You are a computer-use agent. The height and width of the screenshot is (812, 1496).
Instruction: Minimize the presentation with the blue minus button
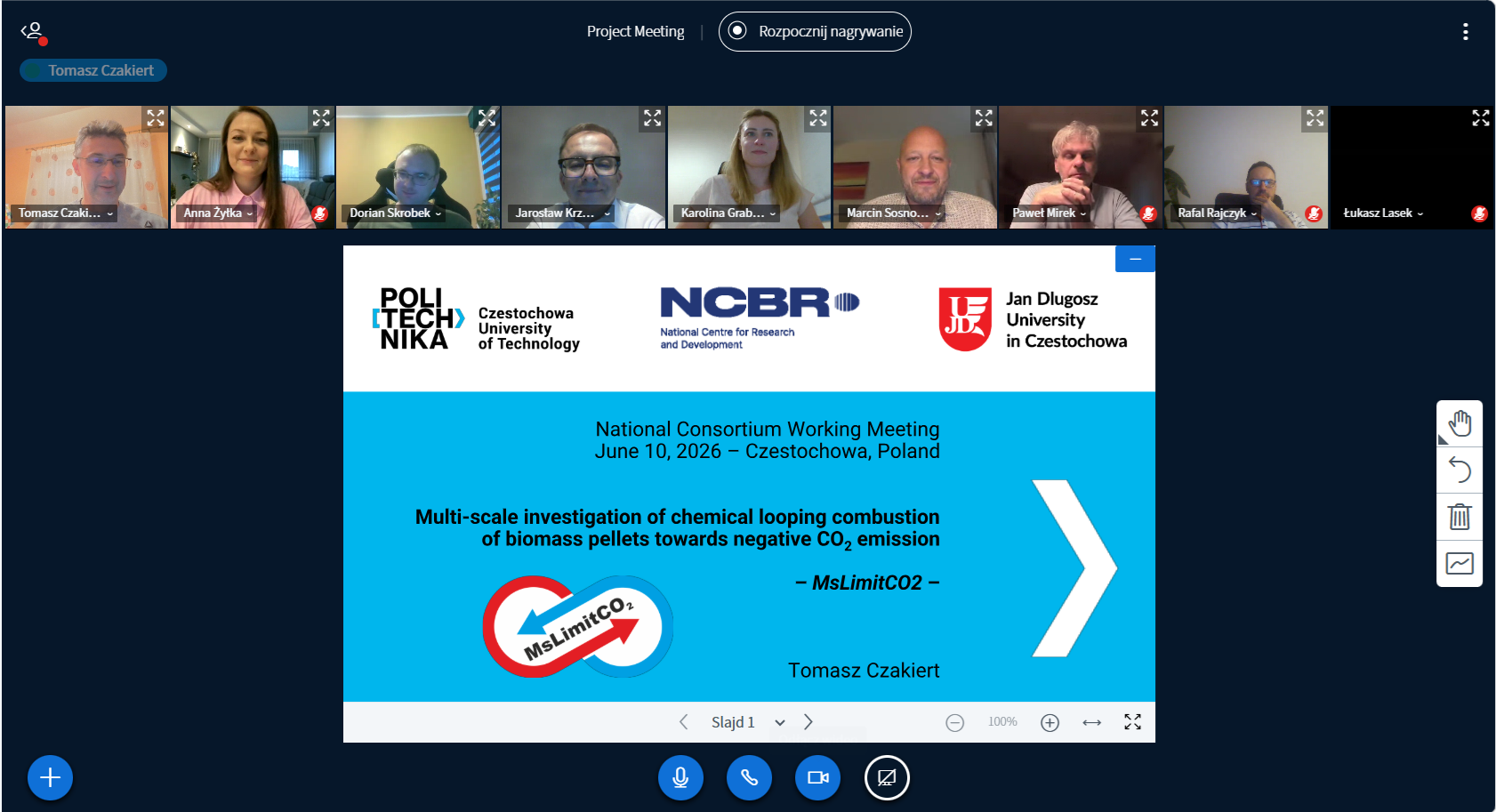1135,259
